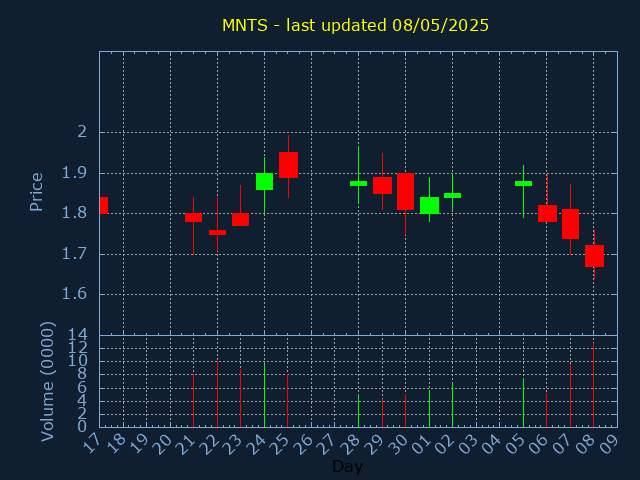
Task: Click the price tick label 1.8
Action: [x=74, y=213]
